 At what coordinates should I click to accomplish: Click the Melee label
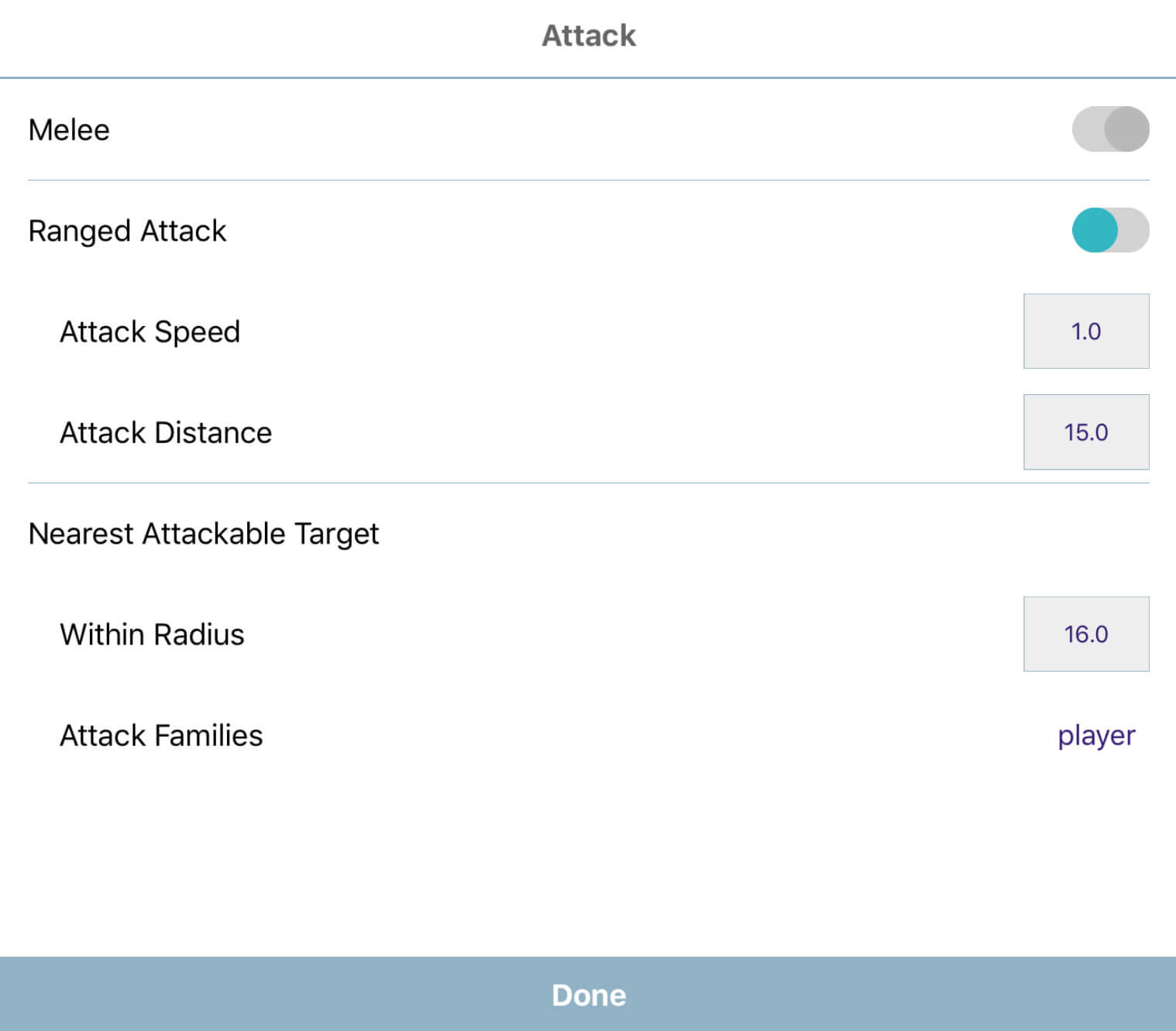pos(69,130)
